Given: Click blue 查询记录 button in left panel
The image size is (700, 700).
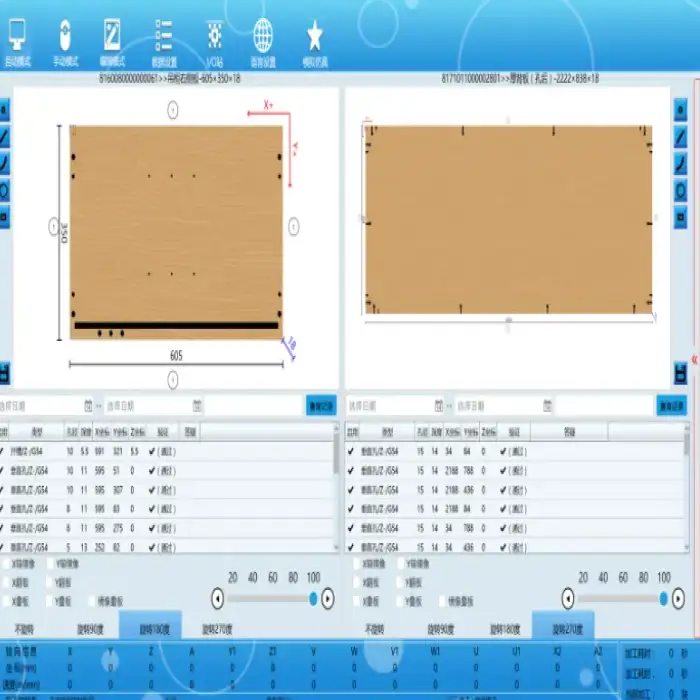Looking at the screenshot, I should tap(321, 406).
